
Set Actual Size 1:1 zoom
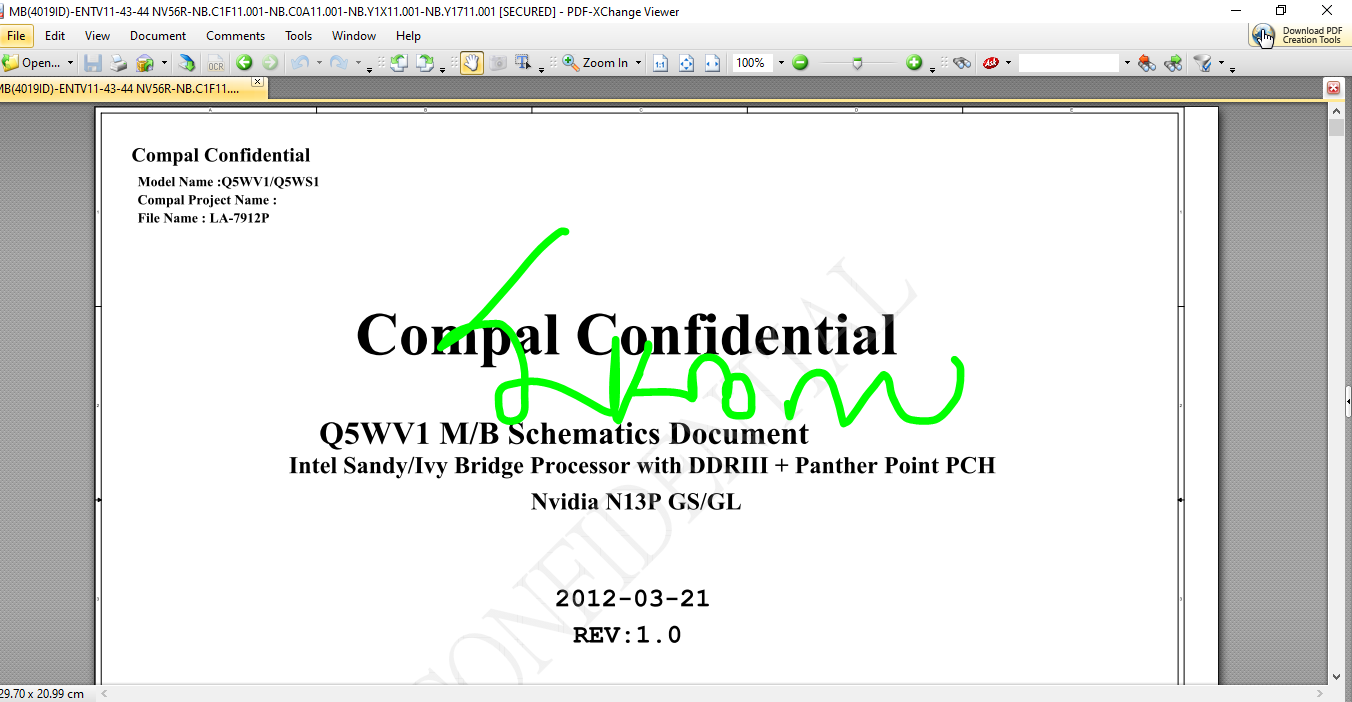(661, 63)
